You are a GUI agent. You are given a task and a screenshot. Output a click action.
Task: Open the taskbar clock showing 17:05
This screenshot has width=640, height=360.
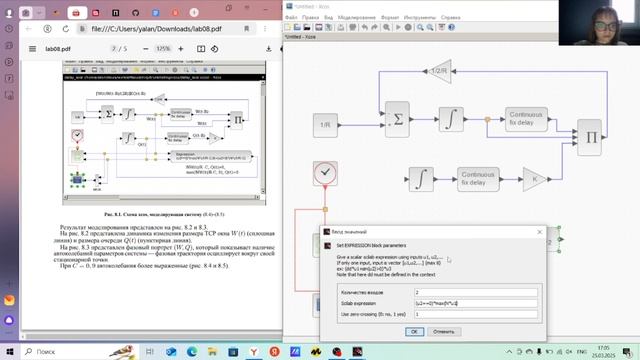pos(603,351)
